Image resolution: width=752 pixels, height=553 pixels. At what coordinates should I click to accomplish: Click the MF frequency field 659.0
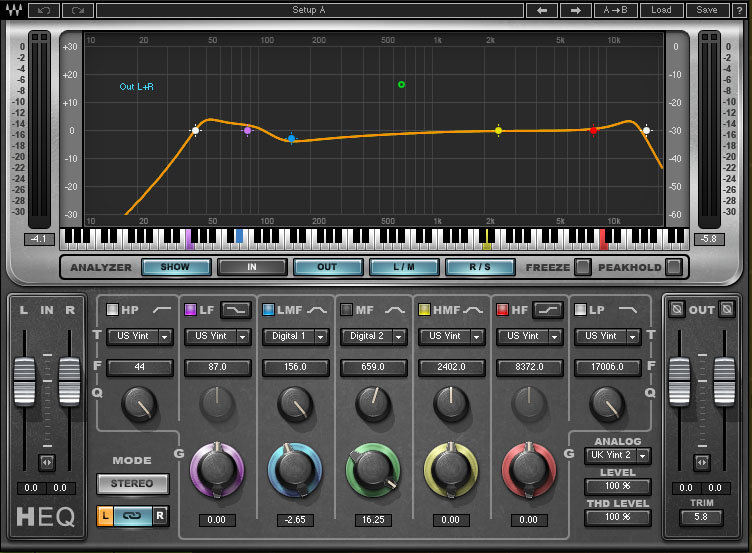[373, 367]
